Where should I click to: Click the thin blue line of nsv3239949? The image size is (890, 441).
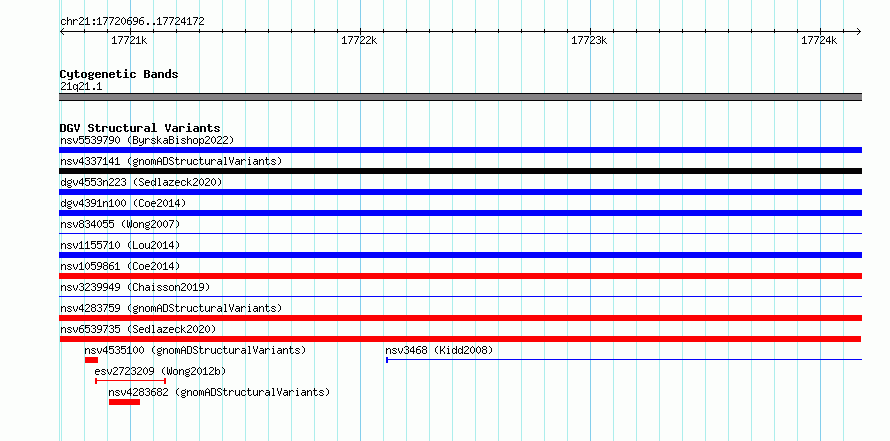coord(460,296)
